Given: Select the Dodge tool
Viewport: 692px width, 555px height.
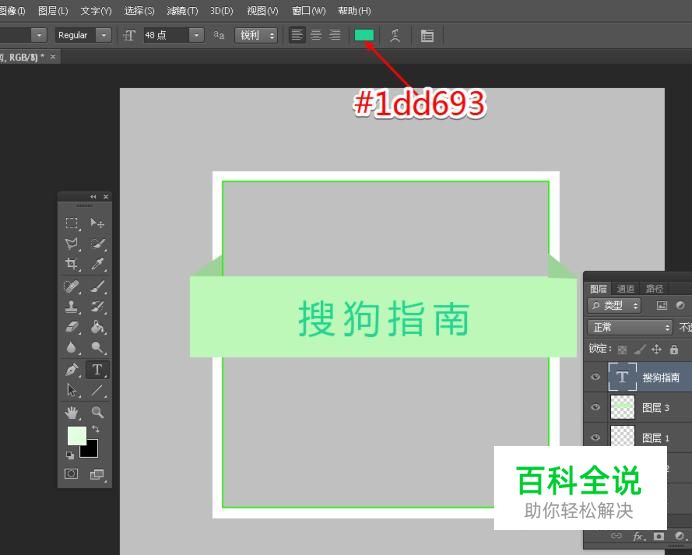Looking at the screenshot, I should coord(97,347).
